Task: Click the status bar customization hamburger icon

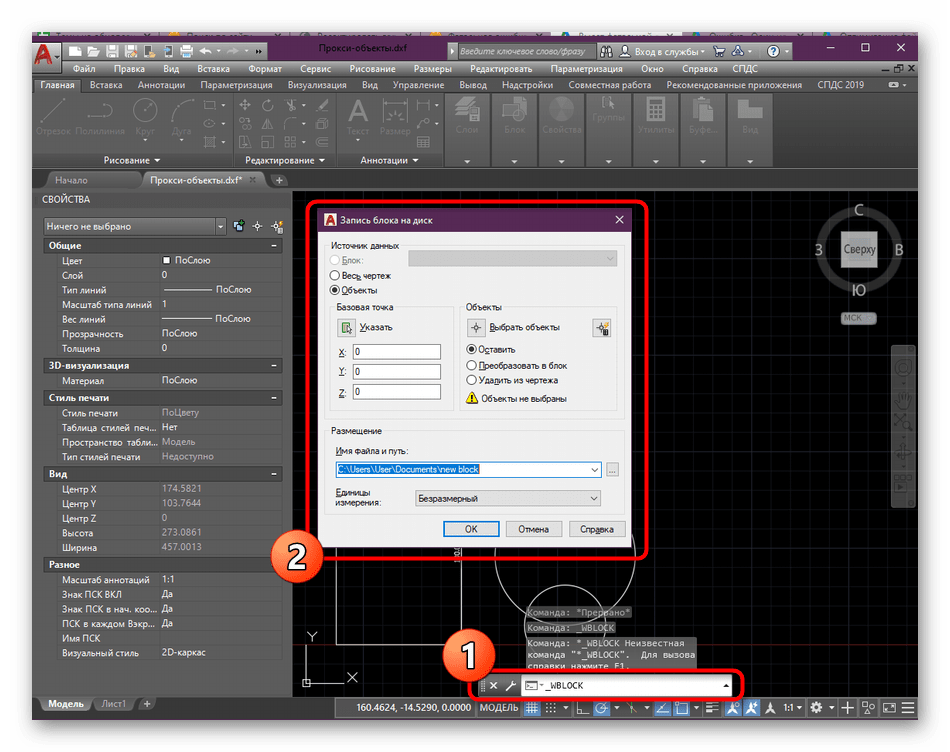Action: tap(907, 708)
